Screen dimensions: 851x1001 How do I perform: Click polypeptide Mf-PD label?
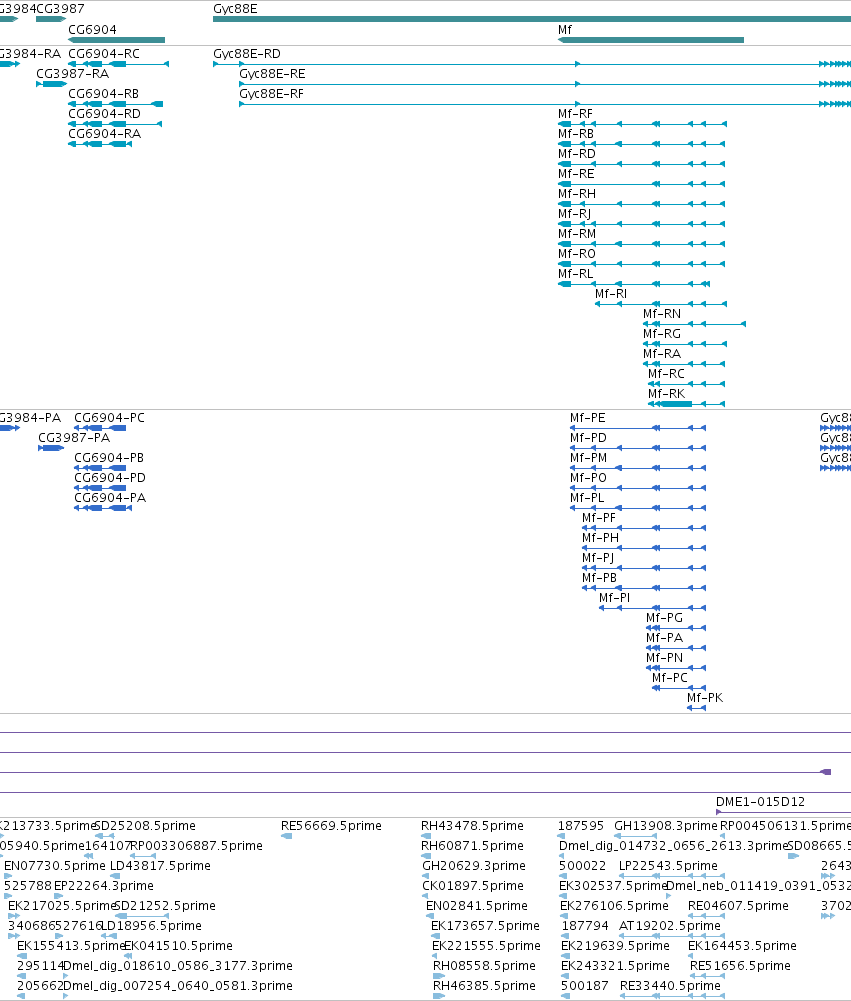click(x=588, y=437)
